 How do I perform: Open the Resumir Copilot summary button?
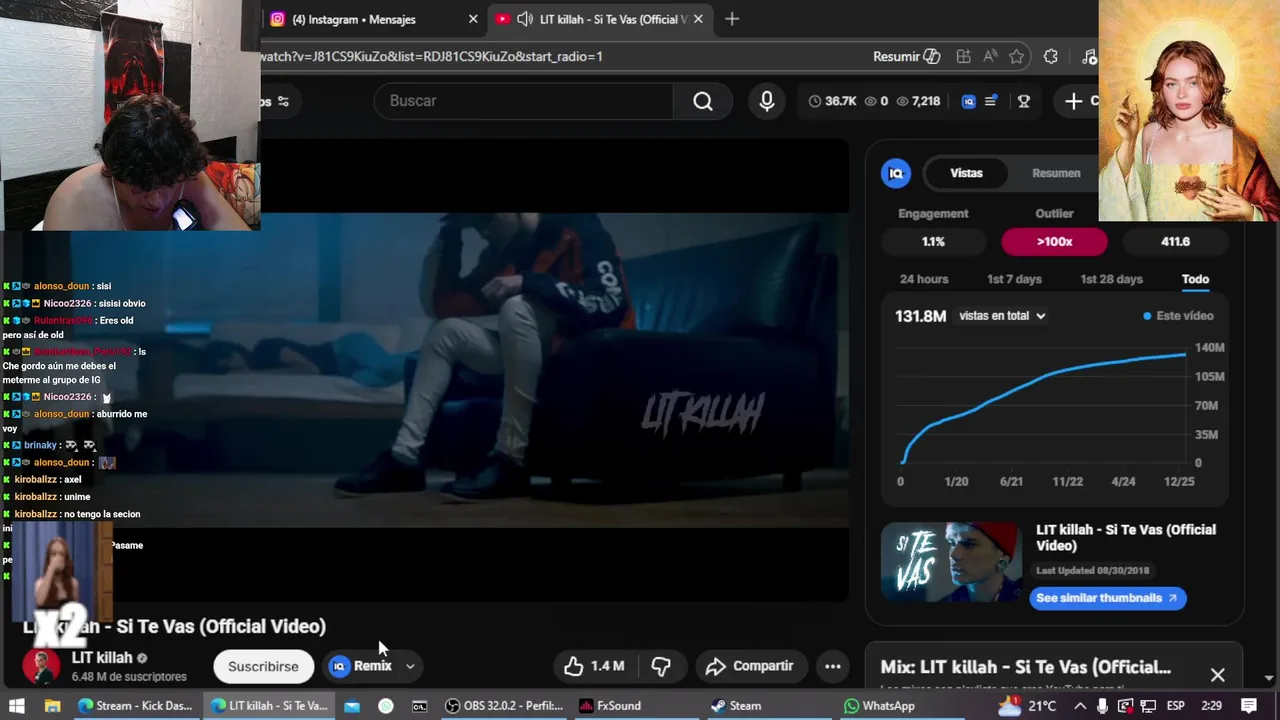(x=906, y=56)
